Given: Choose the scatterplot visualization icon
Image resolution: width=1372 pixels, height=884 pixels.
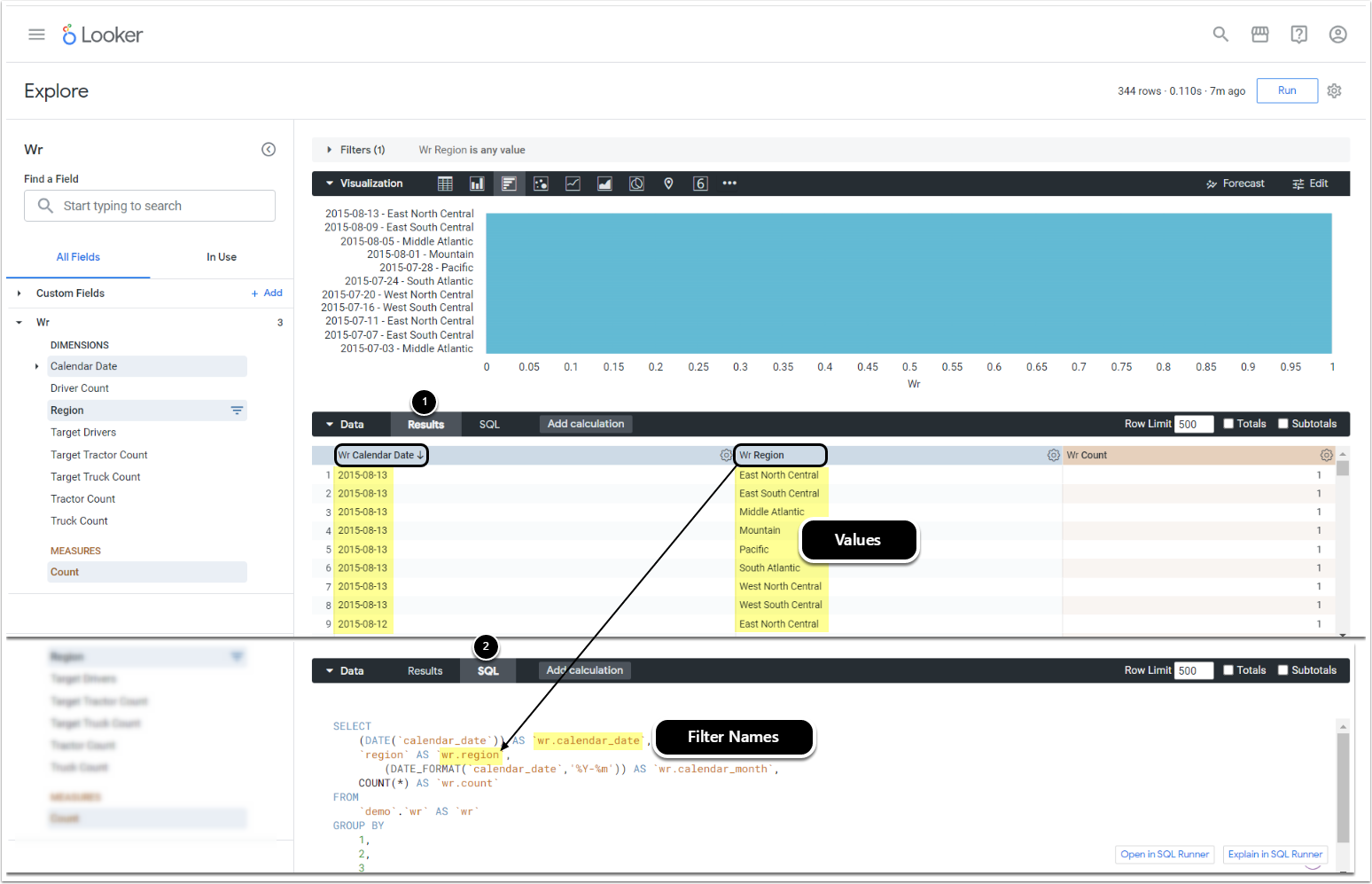Looking at the screenshot, I should [x=541, y=184].
